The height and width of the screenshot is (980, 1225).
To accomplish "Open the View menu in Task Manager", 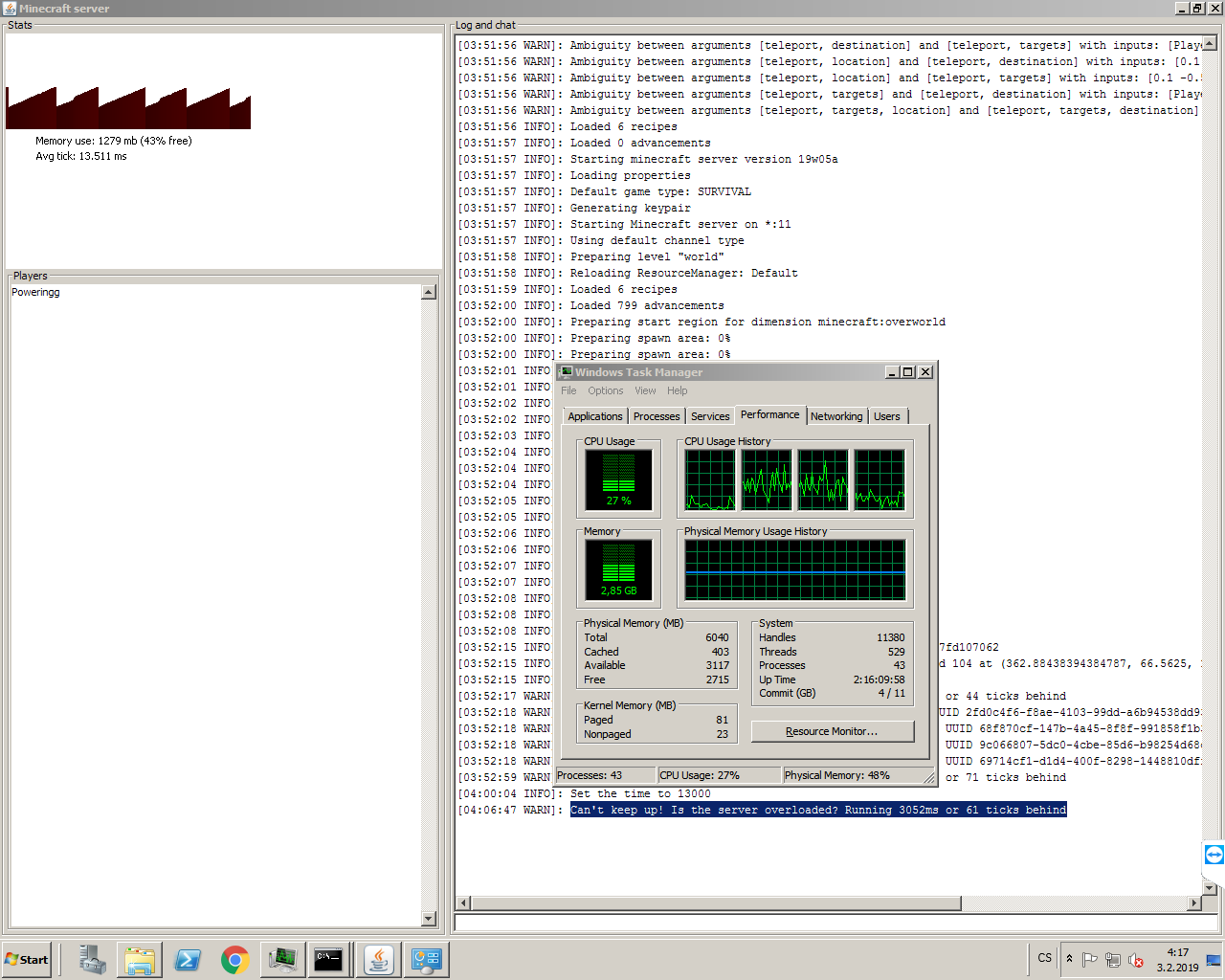I will click(645, 390).
